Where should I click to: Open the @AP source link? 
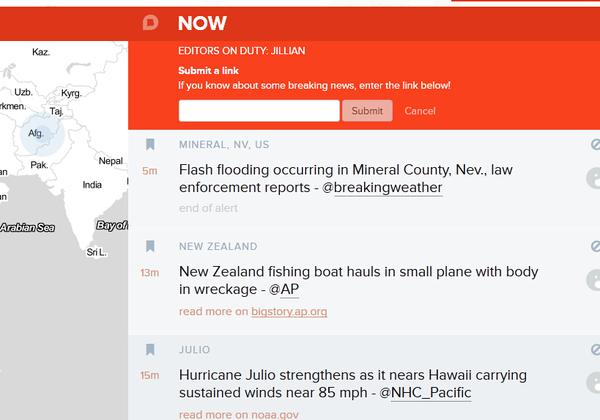point(284,289)
